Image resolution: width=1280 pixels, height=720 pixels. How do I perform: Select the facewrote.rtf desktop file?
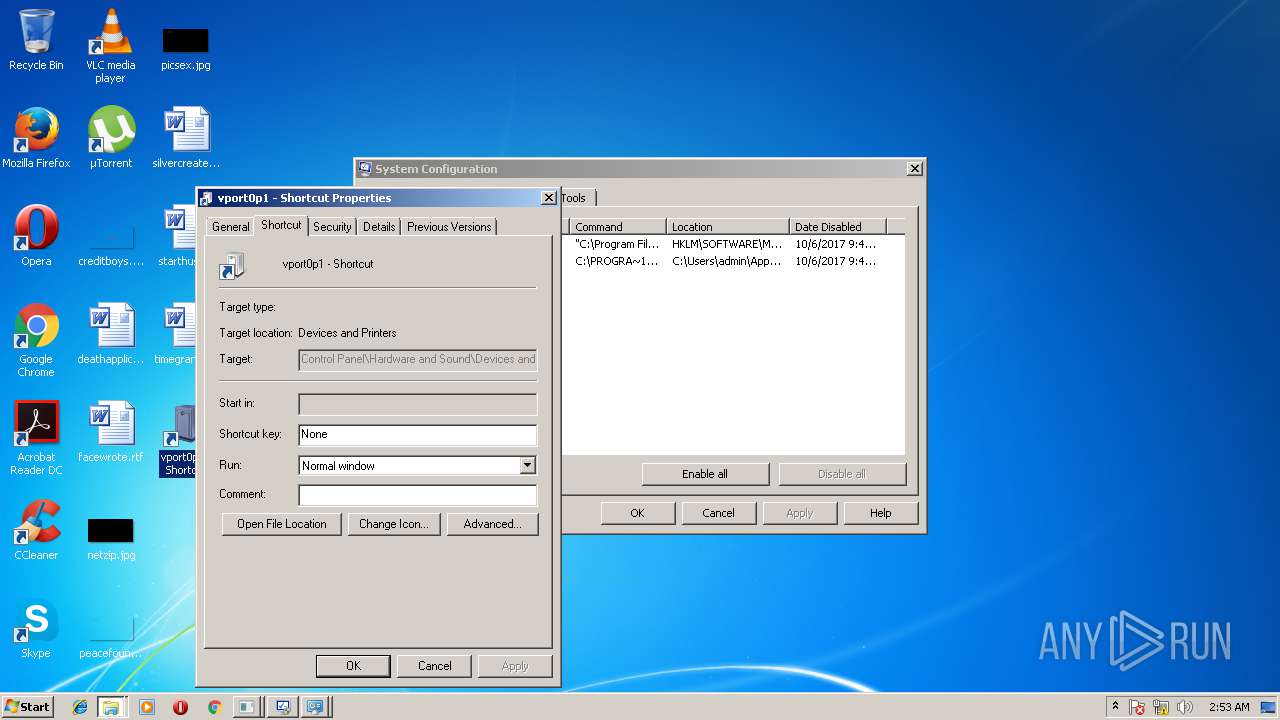(111, 432)
